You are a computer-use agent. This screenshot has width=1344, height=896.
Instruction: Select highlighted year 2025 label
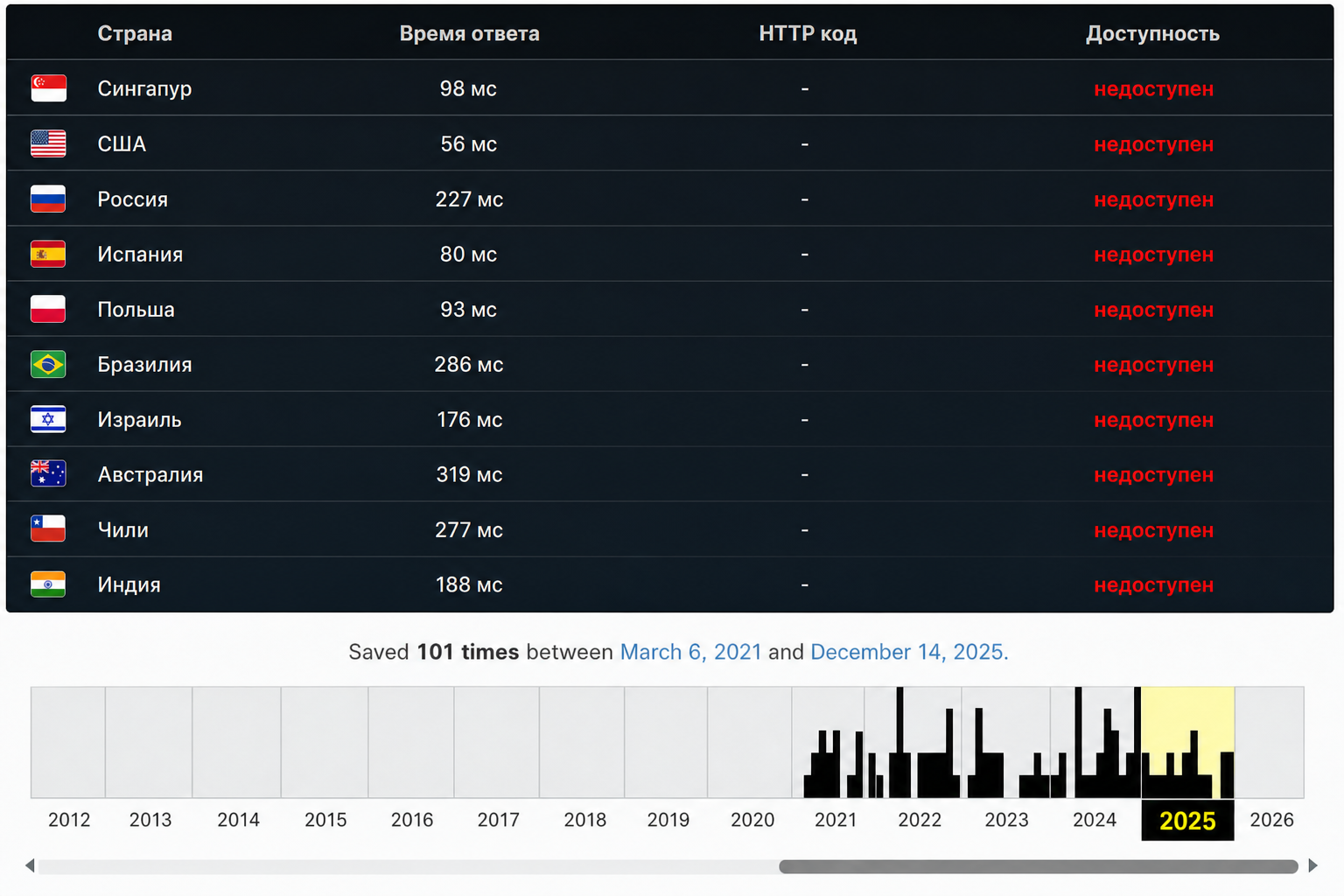point(1187,821)
